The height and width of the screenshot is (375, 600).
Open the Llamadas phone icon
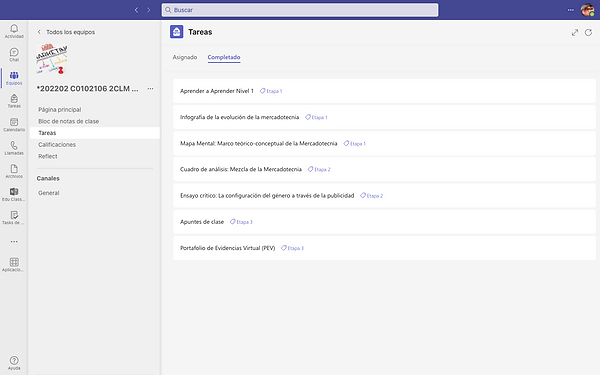coord(14,147)
